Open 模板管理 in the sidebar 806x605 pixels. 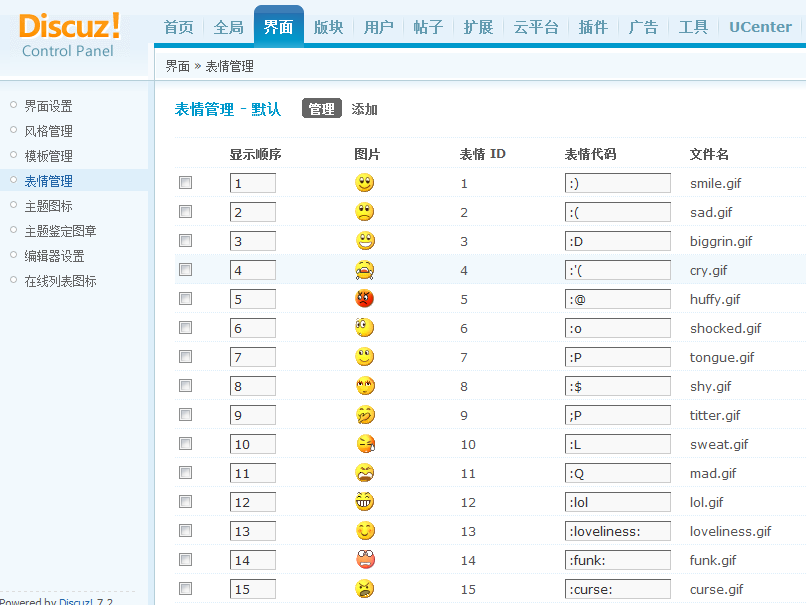coord(48,156)
